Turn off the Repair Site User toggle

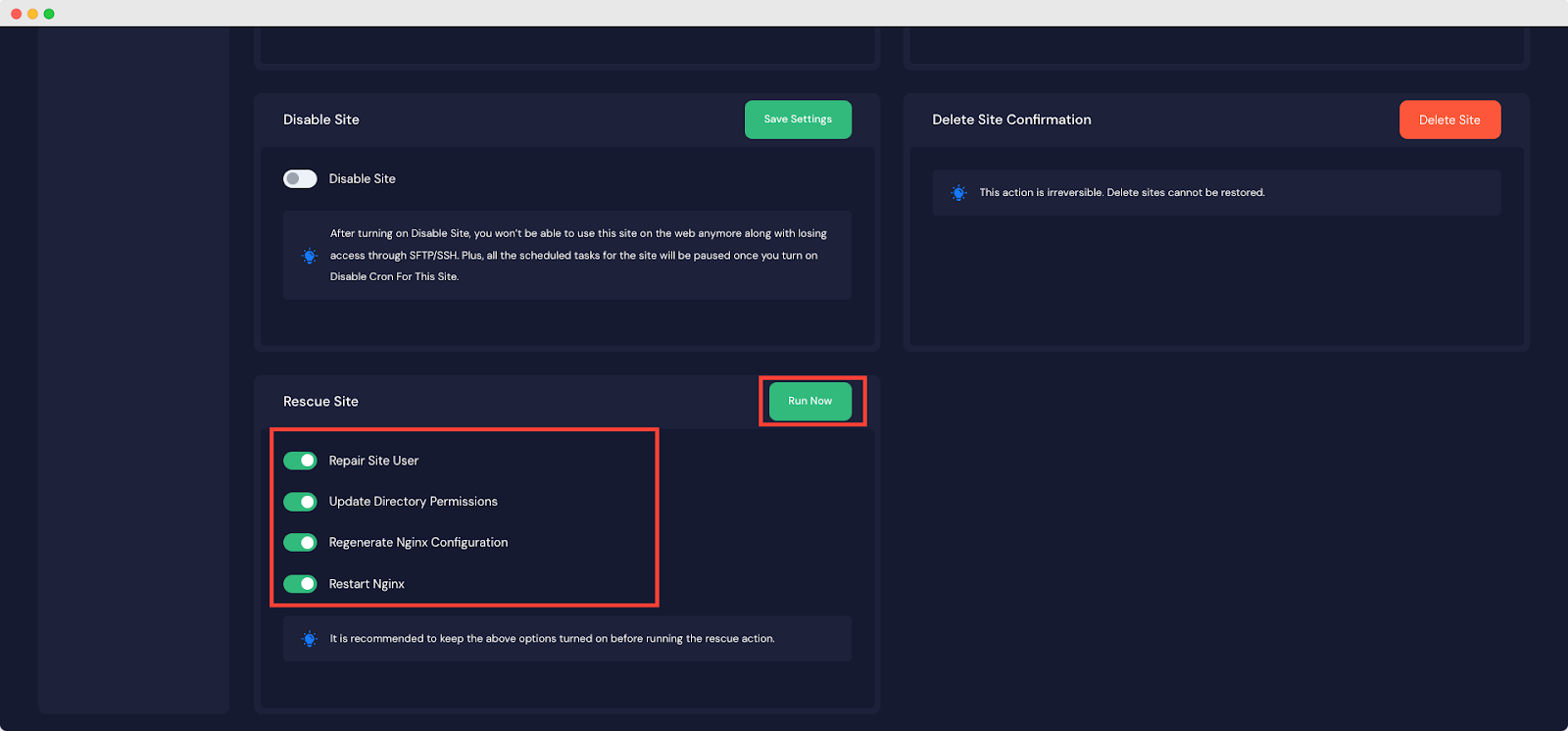coord(300,461)
